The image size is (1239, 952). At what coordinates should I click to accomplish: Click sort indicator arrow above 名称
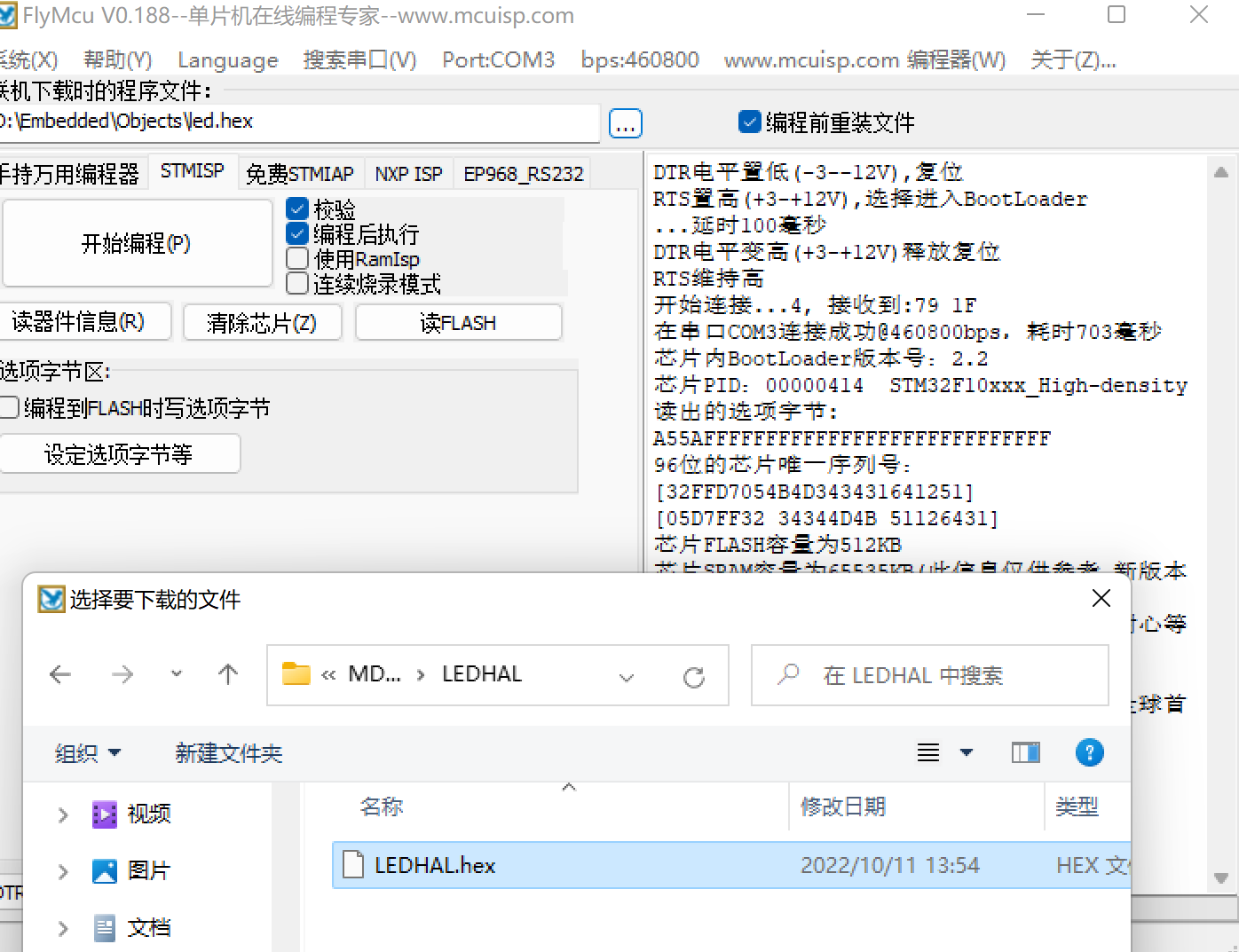coord(569,787)
